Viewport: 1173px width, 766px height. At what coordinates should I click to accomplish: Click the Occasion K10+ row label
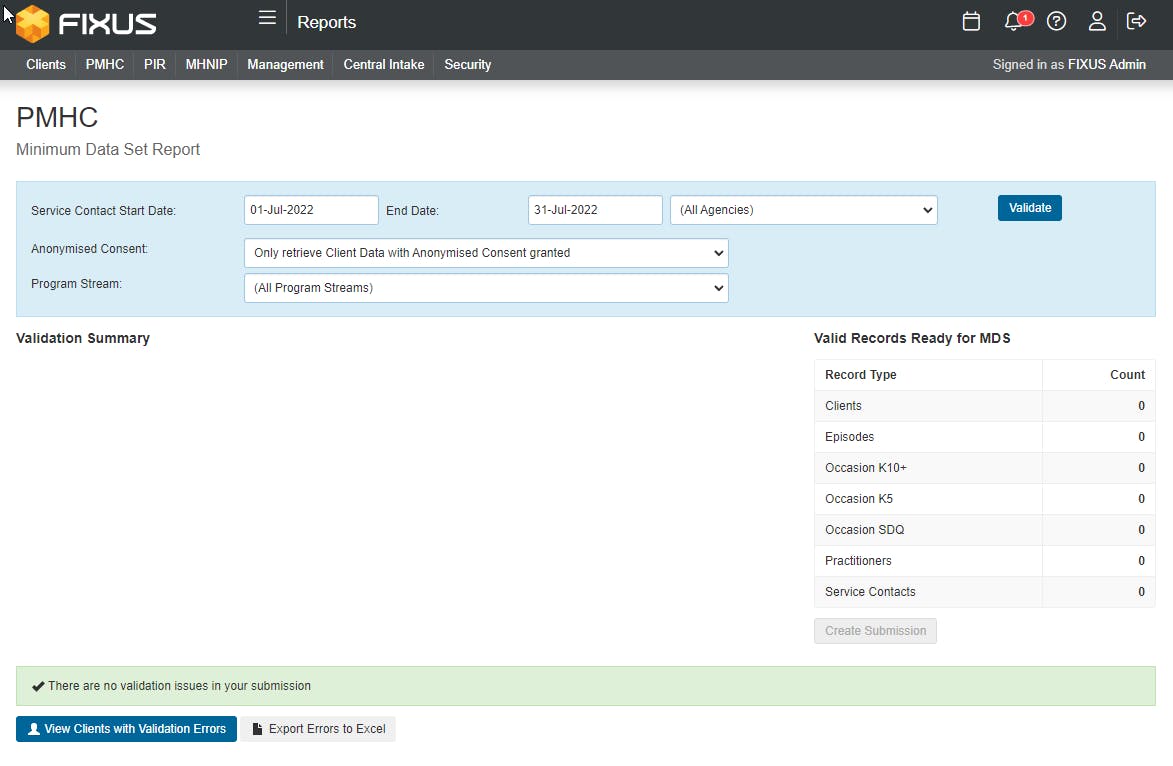click(866, 468)
